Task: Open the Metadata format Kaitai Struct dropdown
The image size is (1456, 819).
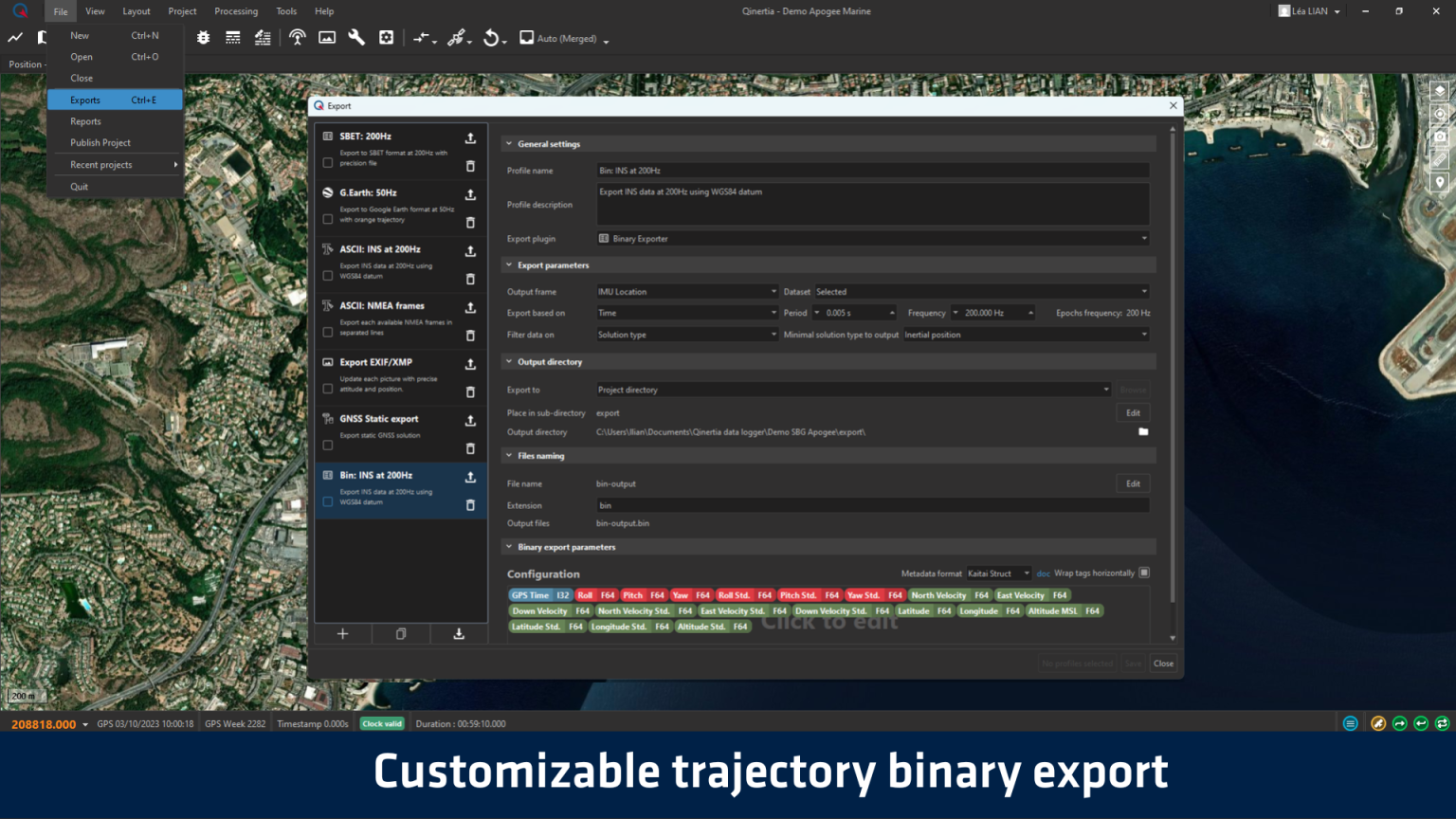Action: pos(999,573)
